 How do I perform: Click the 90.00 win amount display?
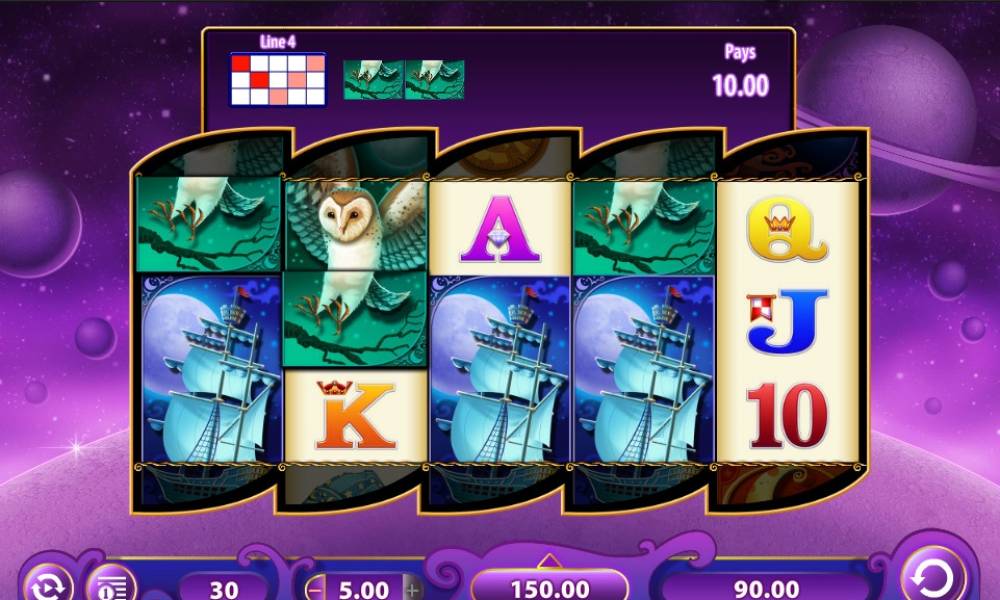[767, 588]
